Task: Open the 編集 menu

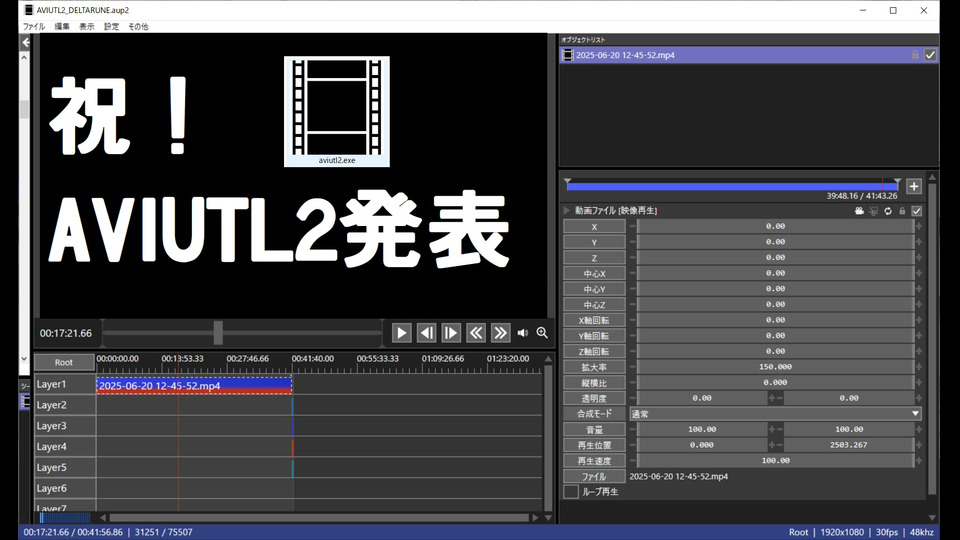Action: coord(62,26)
